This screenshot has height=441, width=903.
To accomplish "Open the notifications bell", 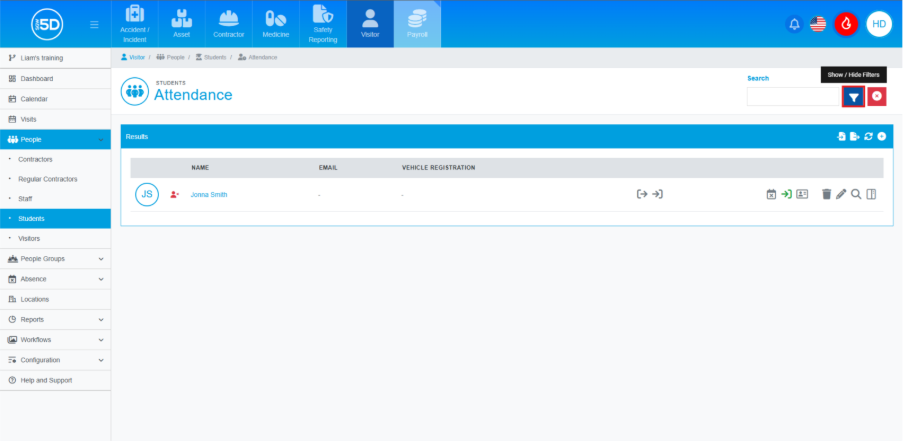I will (x=795, y=24).
